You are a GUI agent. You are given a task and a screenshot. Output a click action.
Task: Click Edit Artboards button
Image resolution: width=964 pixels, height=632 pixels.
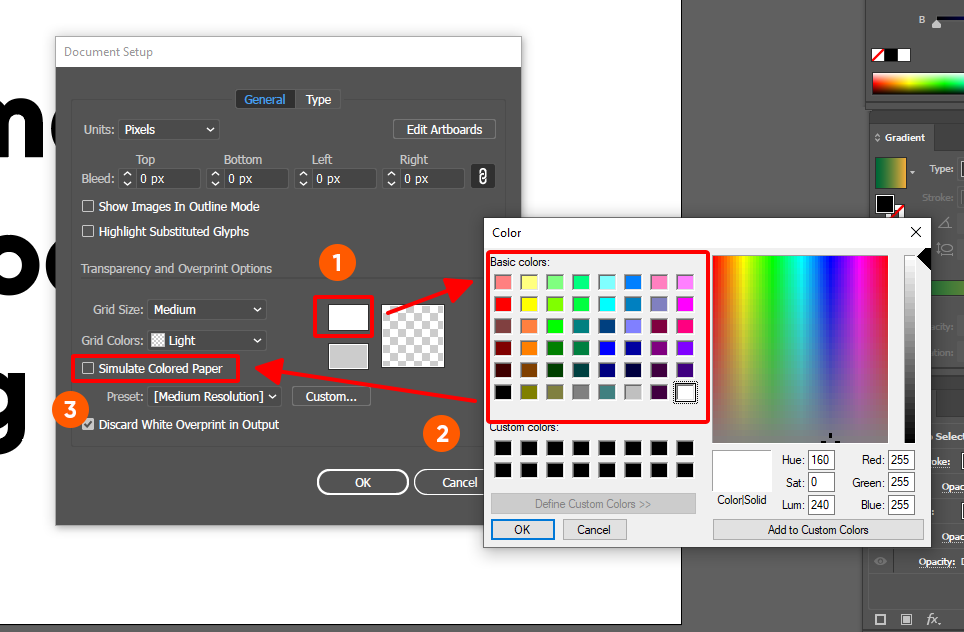click(444, 130)
